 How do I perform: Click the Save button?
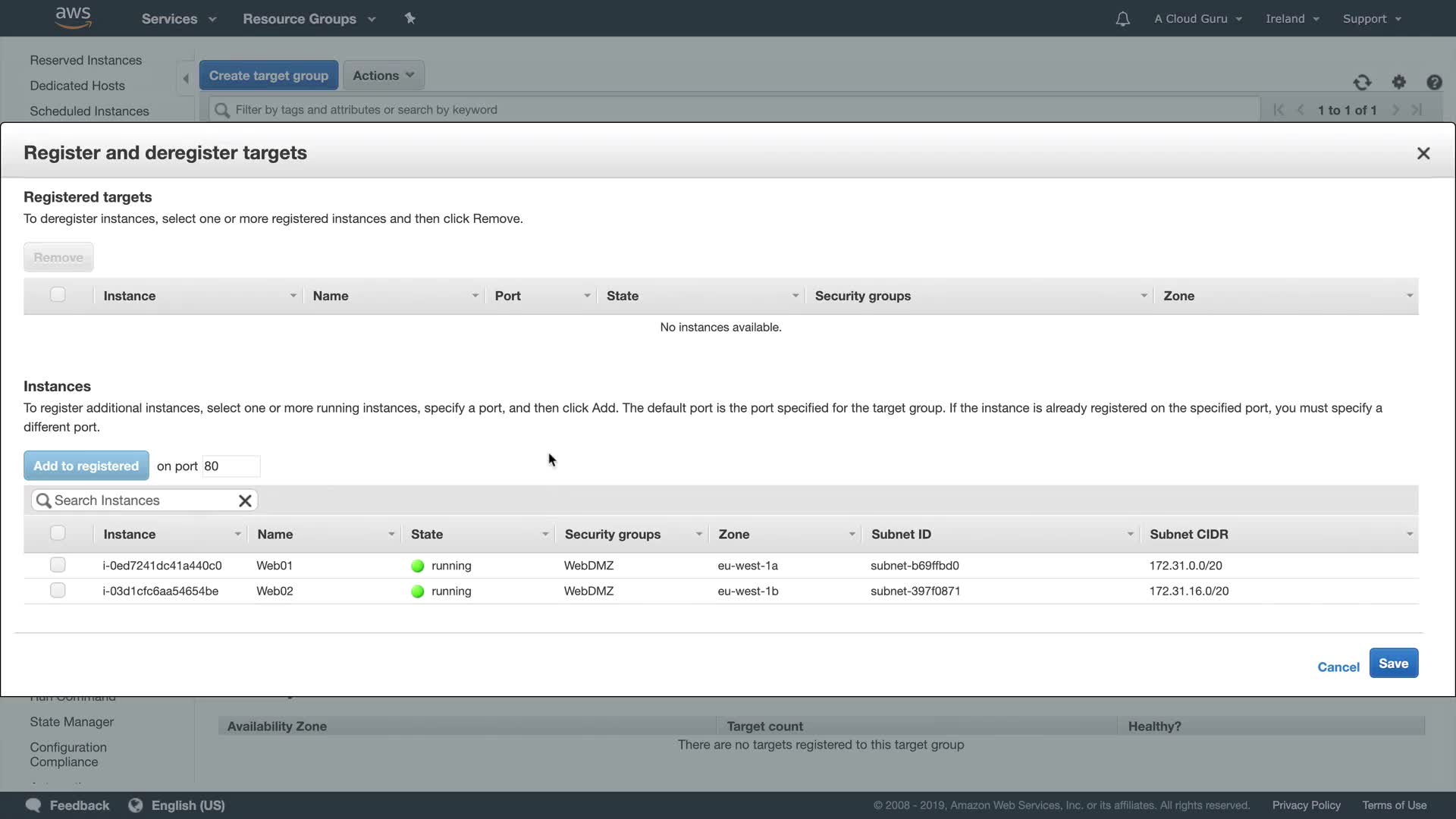point(1393,664)
